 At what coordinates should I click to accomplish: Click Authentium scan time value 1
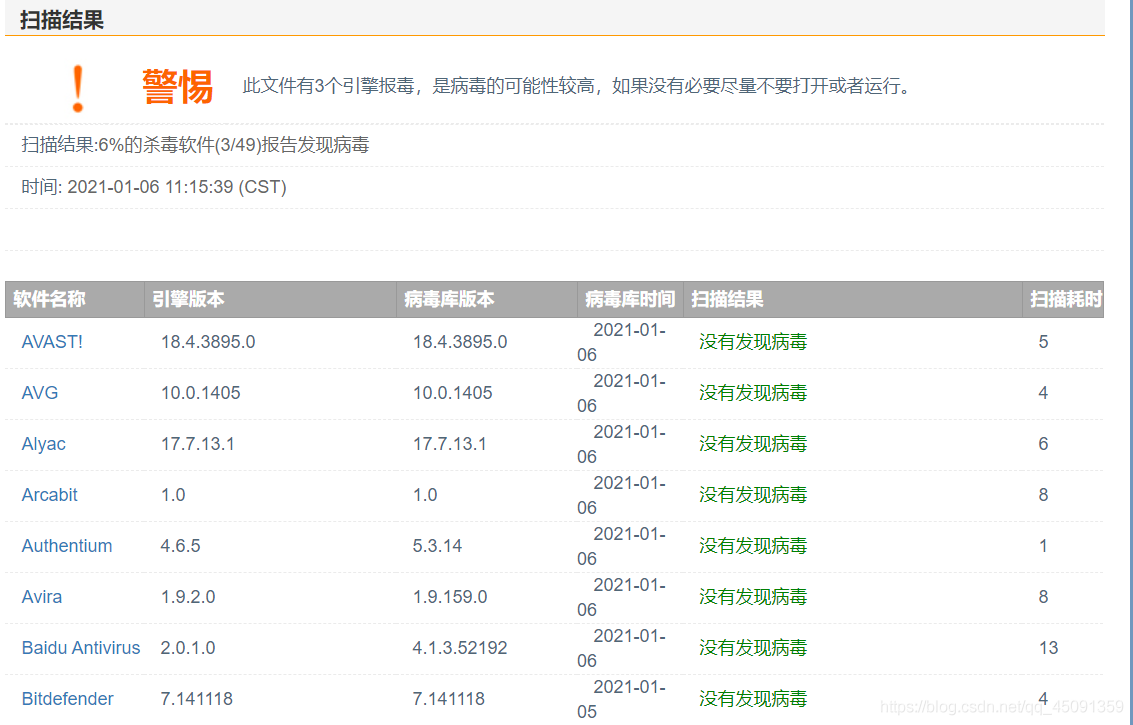click(1043, 546)
